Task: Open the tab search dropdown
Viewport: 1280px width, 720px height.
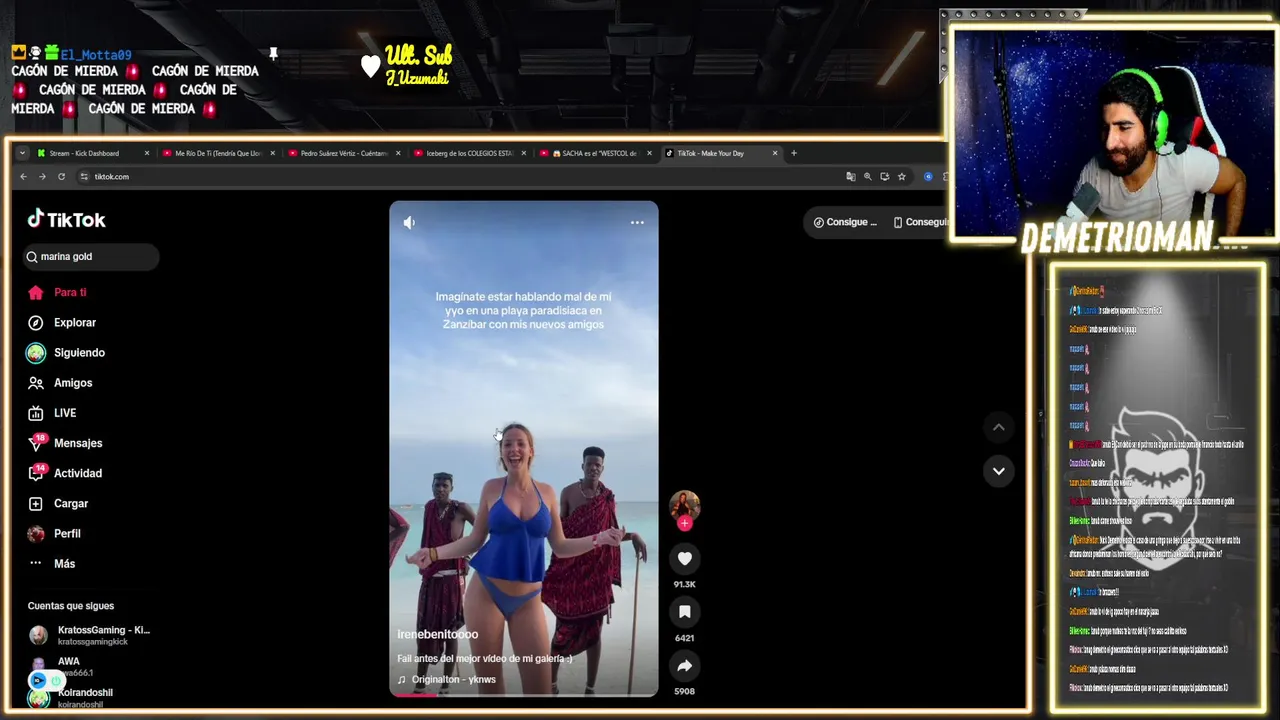Action: pyautogui.click(x=22, y=153)
